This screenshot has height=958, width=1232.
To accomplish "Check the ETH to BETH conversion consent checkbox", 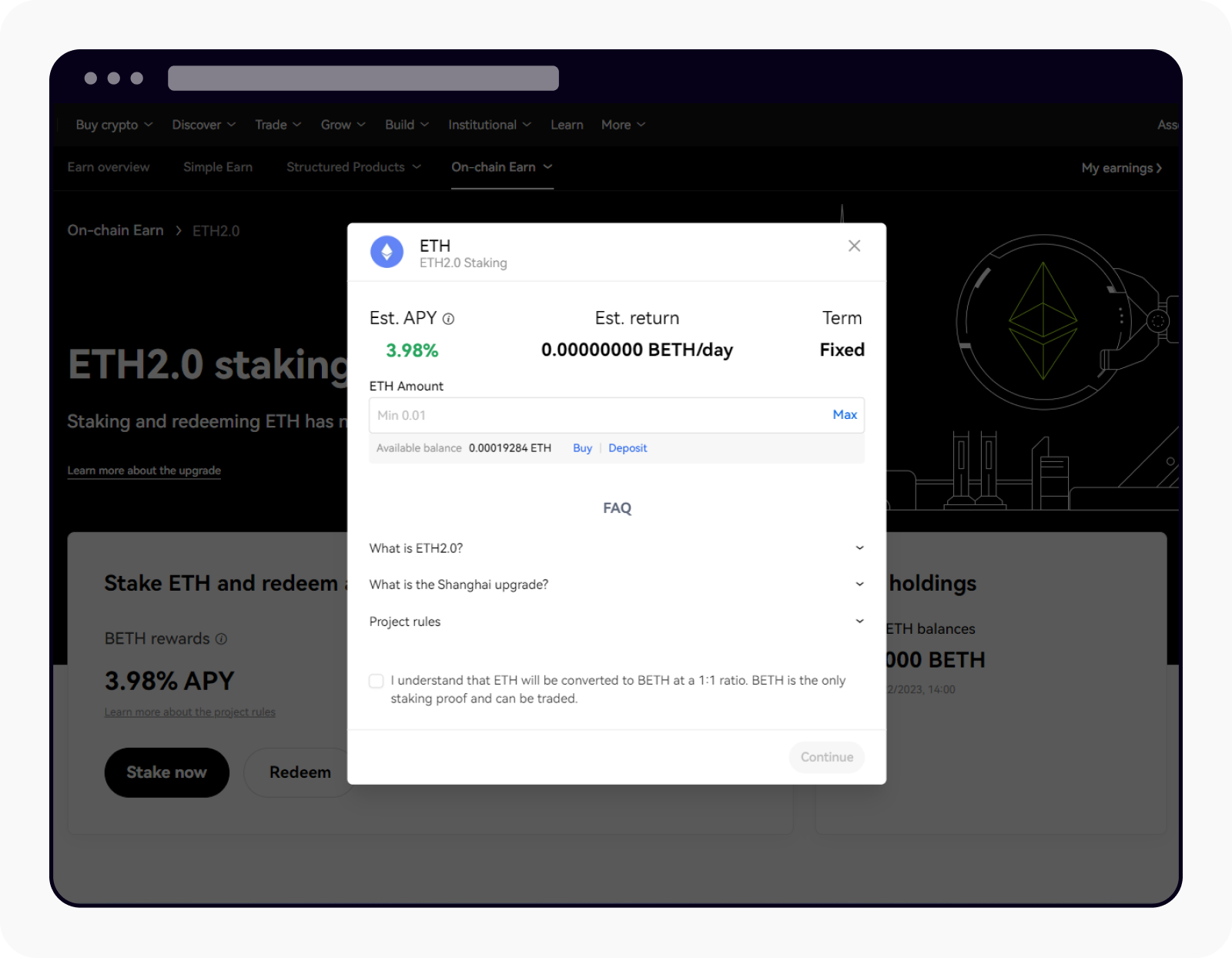I will tap(376, 681).
